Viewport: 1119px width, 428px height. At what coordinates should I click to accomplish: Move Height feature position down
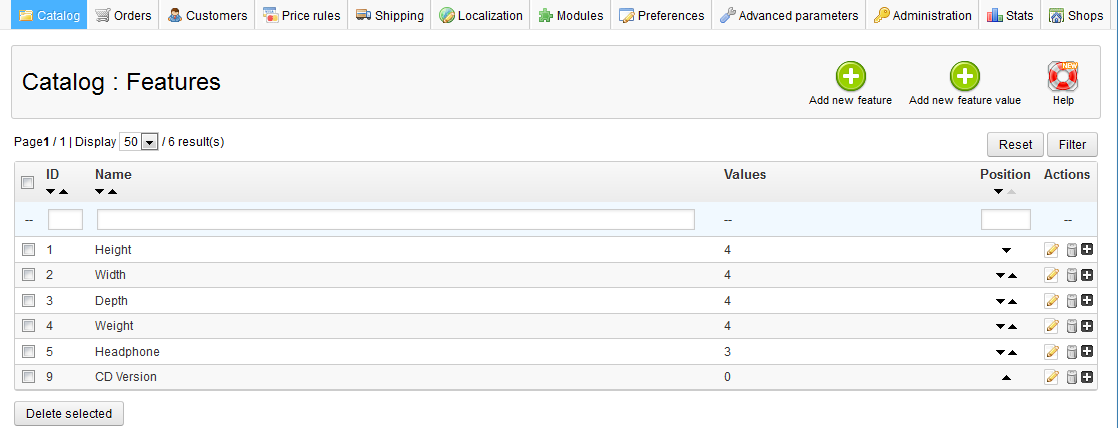click(1006, 250)
